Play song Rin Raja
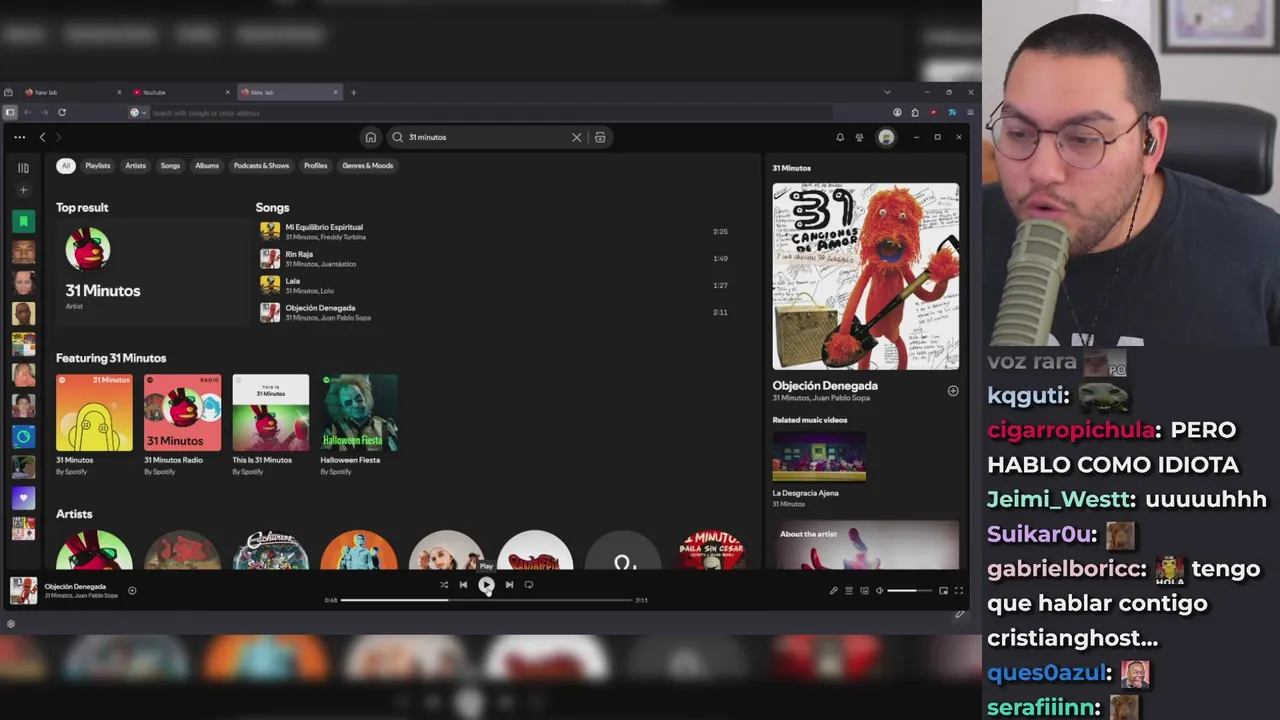Image resolution: width=1280 pixels, height=720 pixels. 494,258
